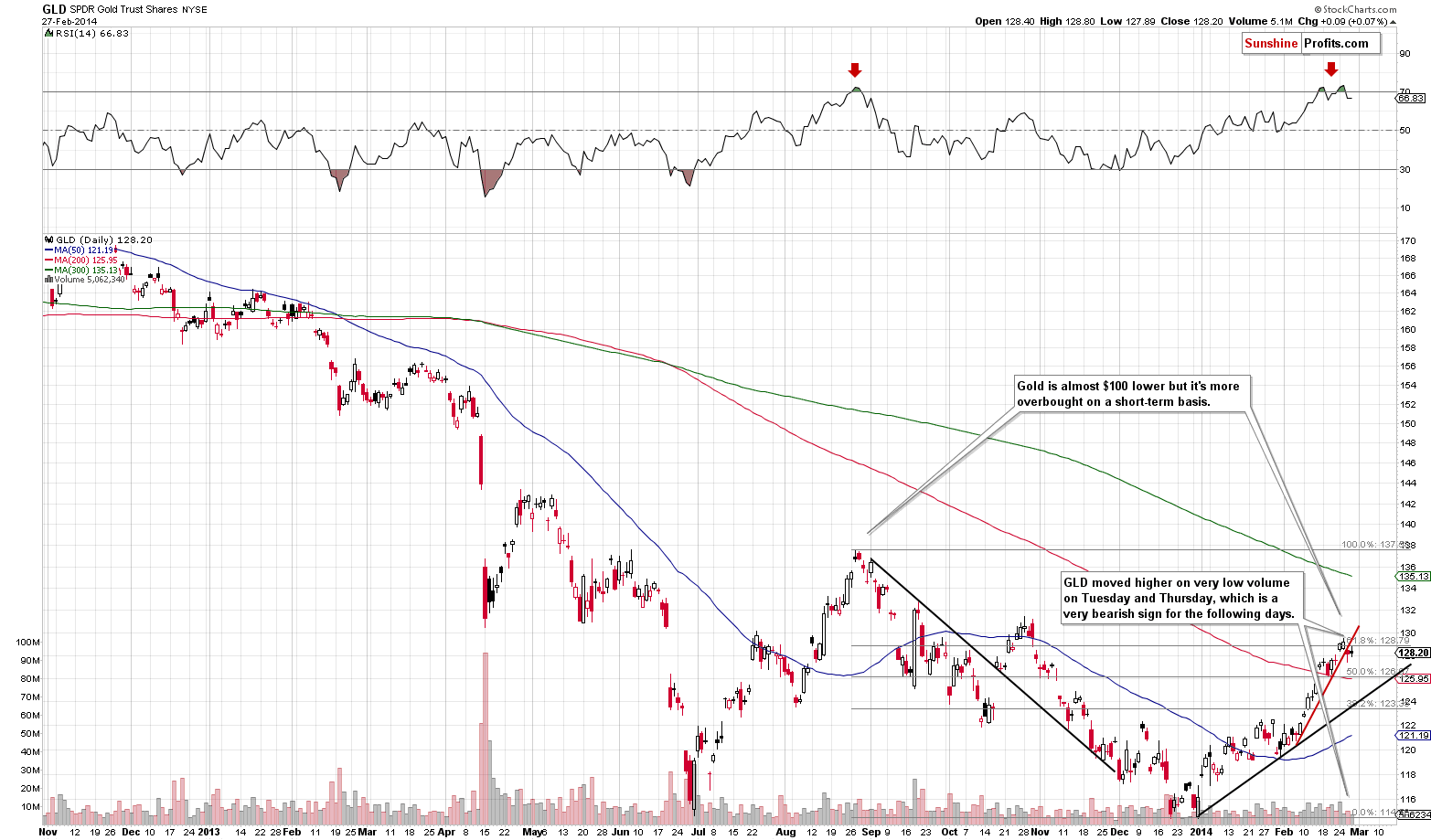Click the volume bars icon in legend
Viewport: 1431px width, 840px height.
coord(48,280)
